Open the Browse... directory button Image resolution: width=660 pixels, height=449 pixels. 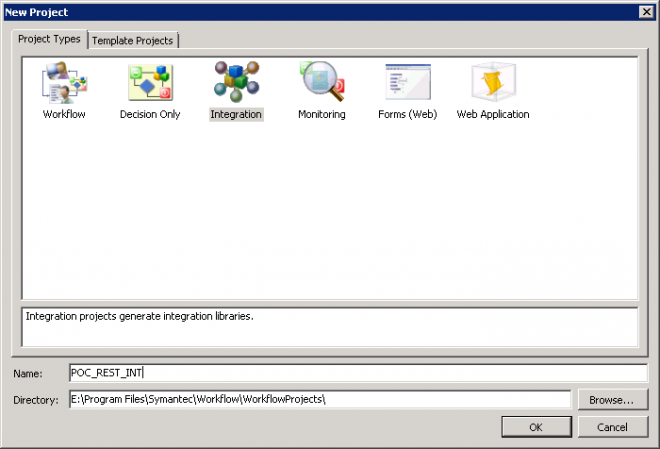tap(612, 400)
